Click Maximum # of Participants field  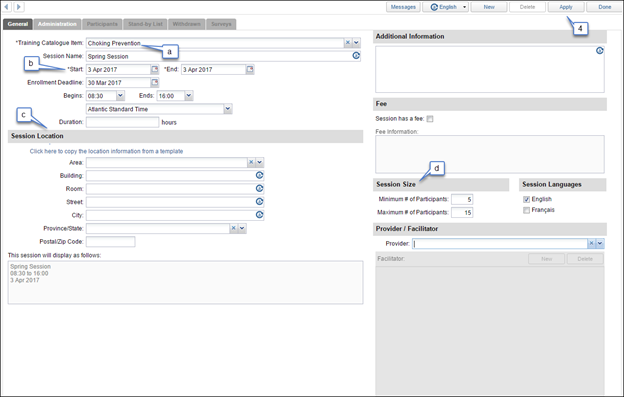pos(462,212)
